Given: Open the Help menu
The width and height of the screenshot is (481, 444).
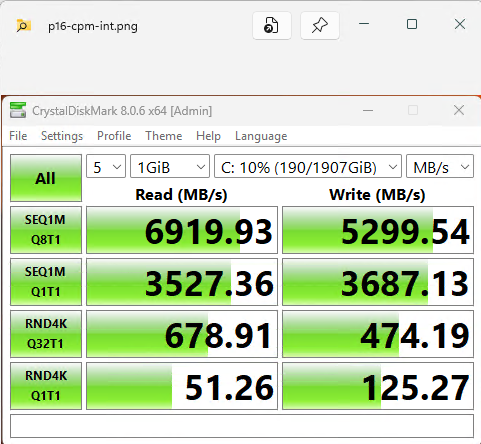Looking at the screenshot, I should tap(208, 136).
